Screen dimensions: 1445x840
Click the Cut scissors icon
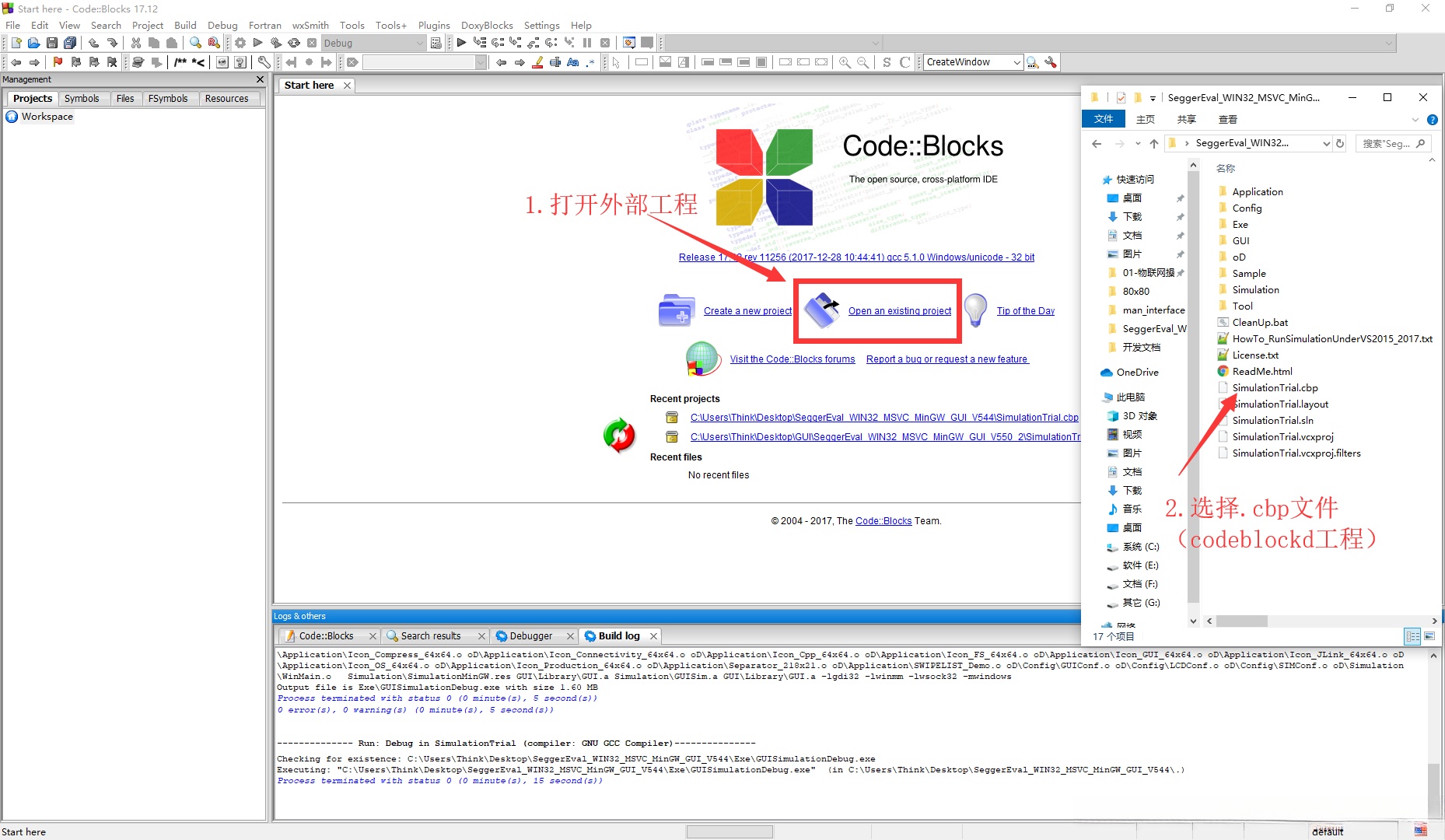coord(136,43)
